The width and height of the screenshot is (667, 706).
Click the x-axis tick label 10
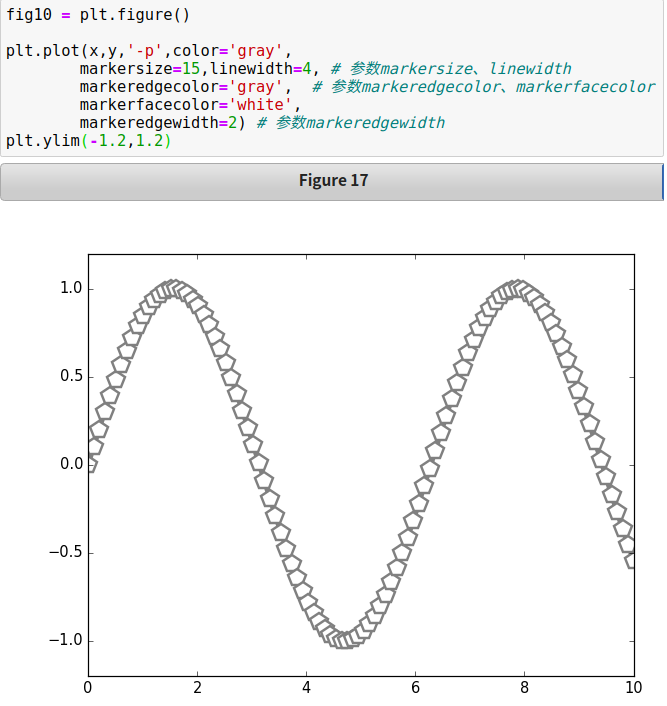[633, 688]
